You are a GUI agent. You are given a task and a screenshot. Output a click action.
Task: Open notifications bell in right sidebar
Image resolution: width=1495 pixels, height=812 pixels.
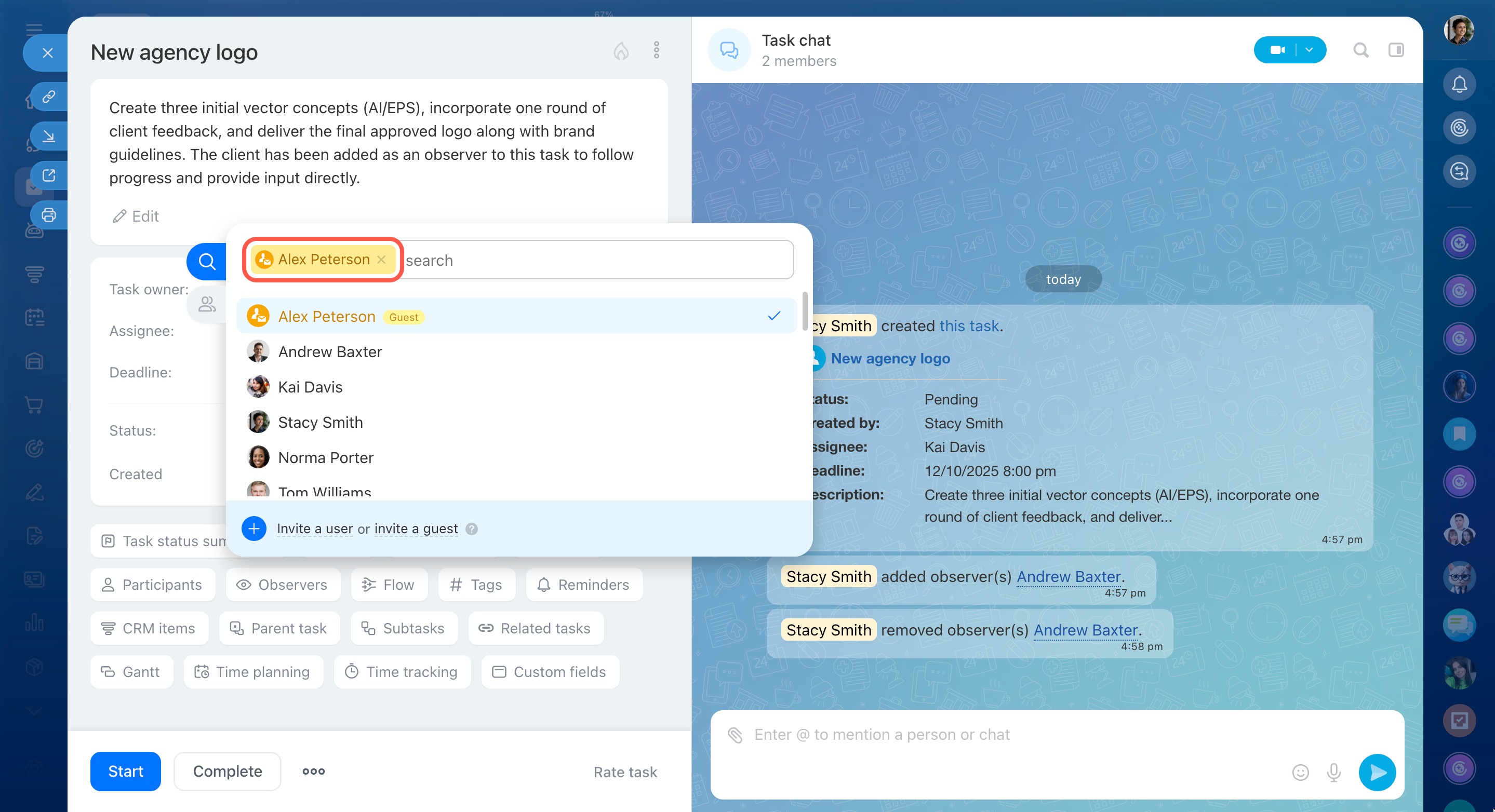[1459, 85]
